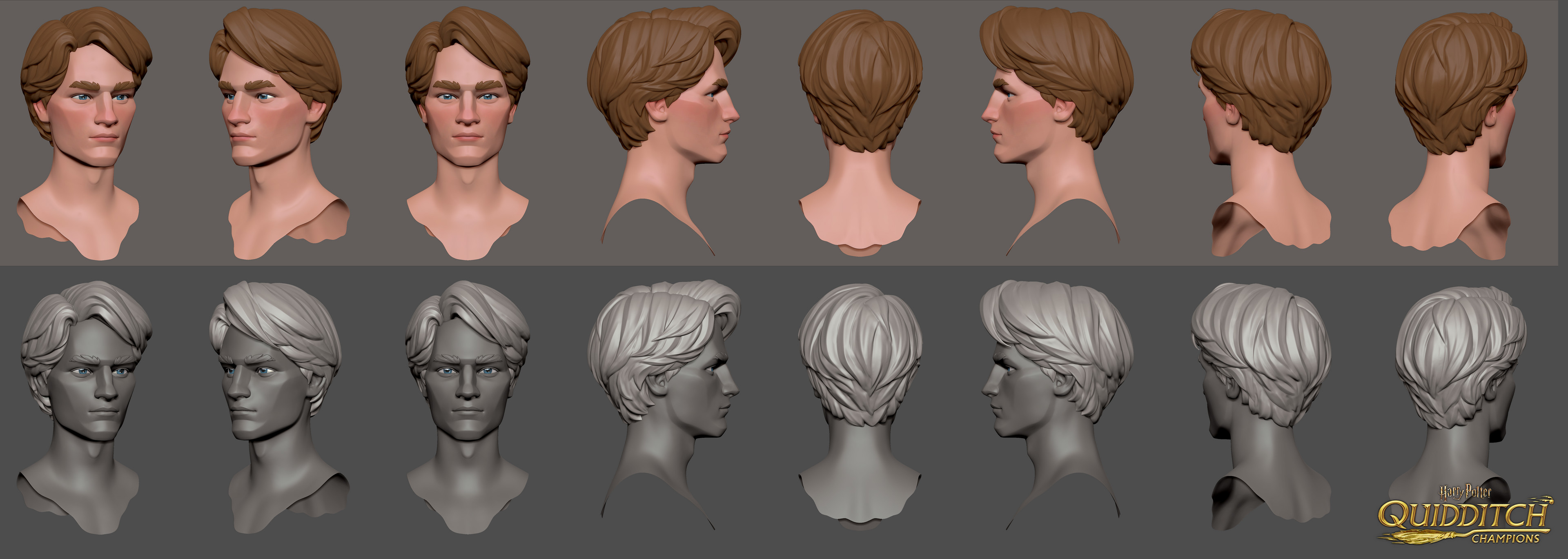Select the colored profile head facing left
The height and width of the screenshot is (559, 1568).
pyautogui.click(x=1056, y=131)
